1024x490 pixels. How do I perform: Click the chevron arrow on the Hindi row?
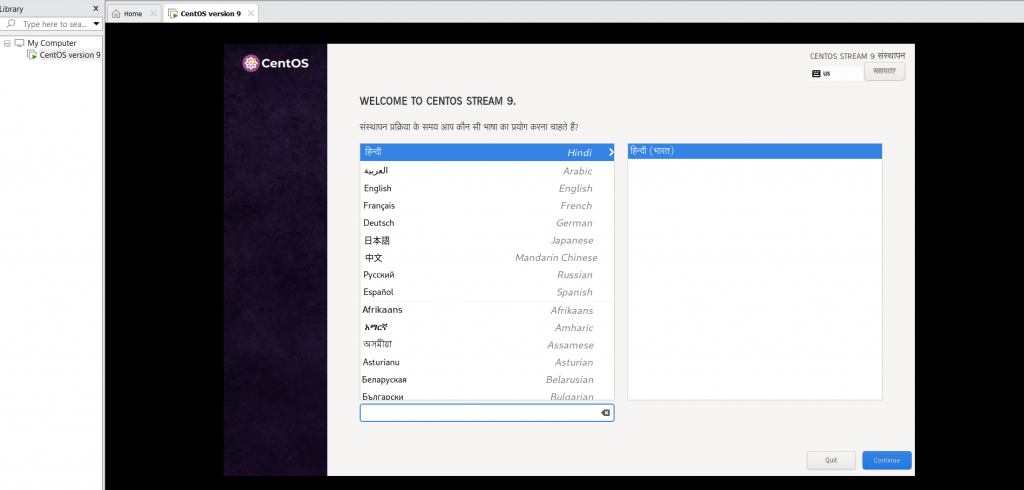[x=611, y=152]
